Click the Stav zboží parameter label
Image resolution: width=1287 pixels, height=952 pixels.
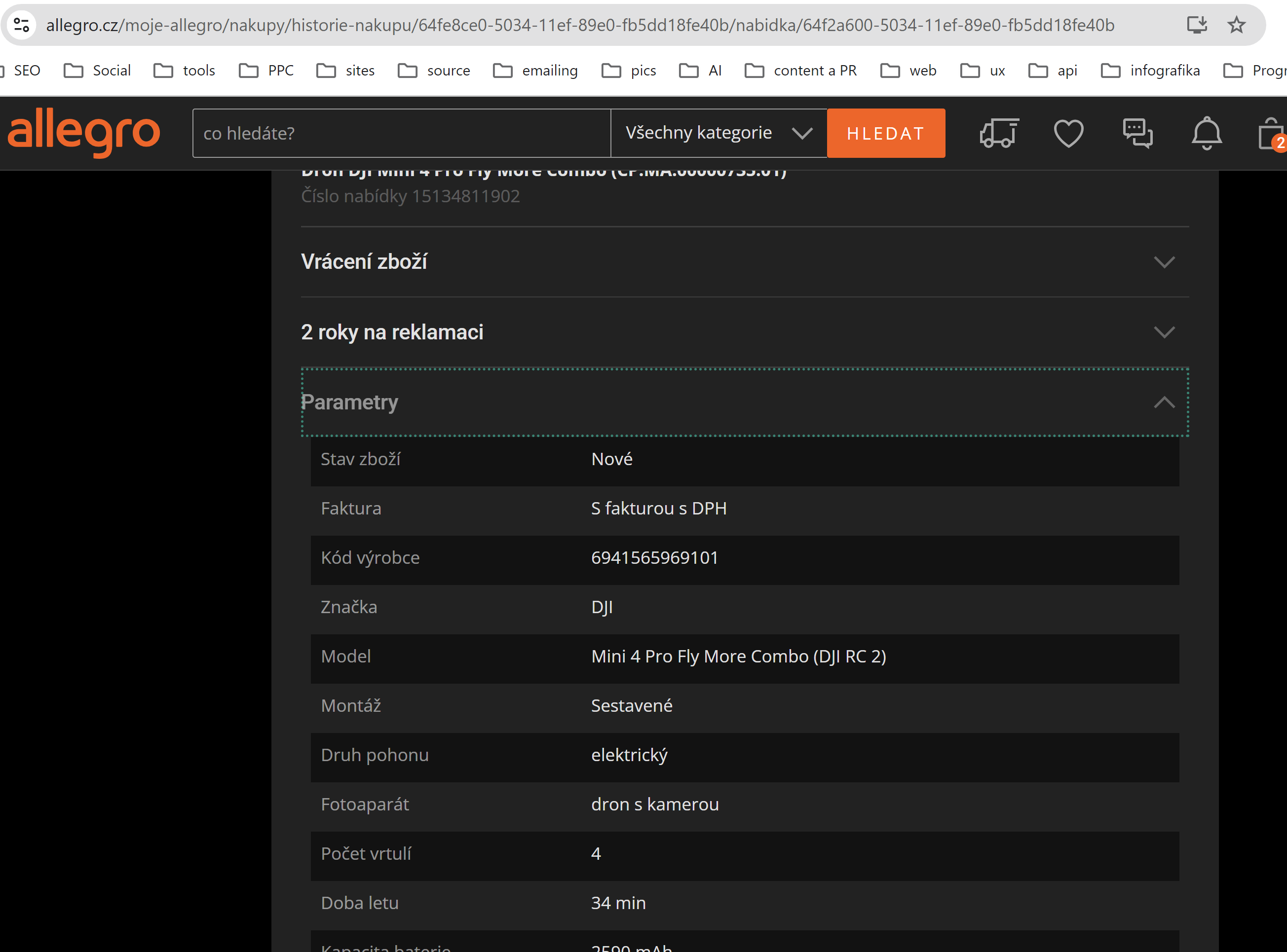(x=360, y=459)
